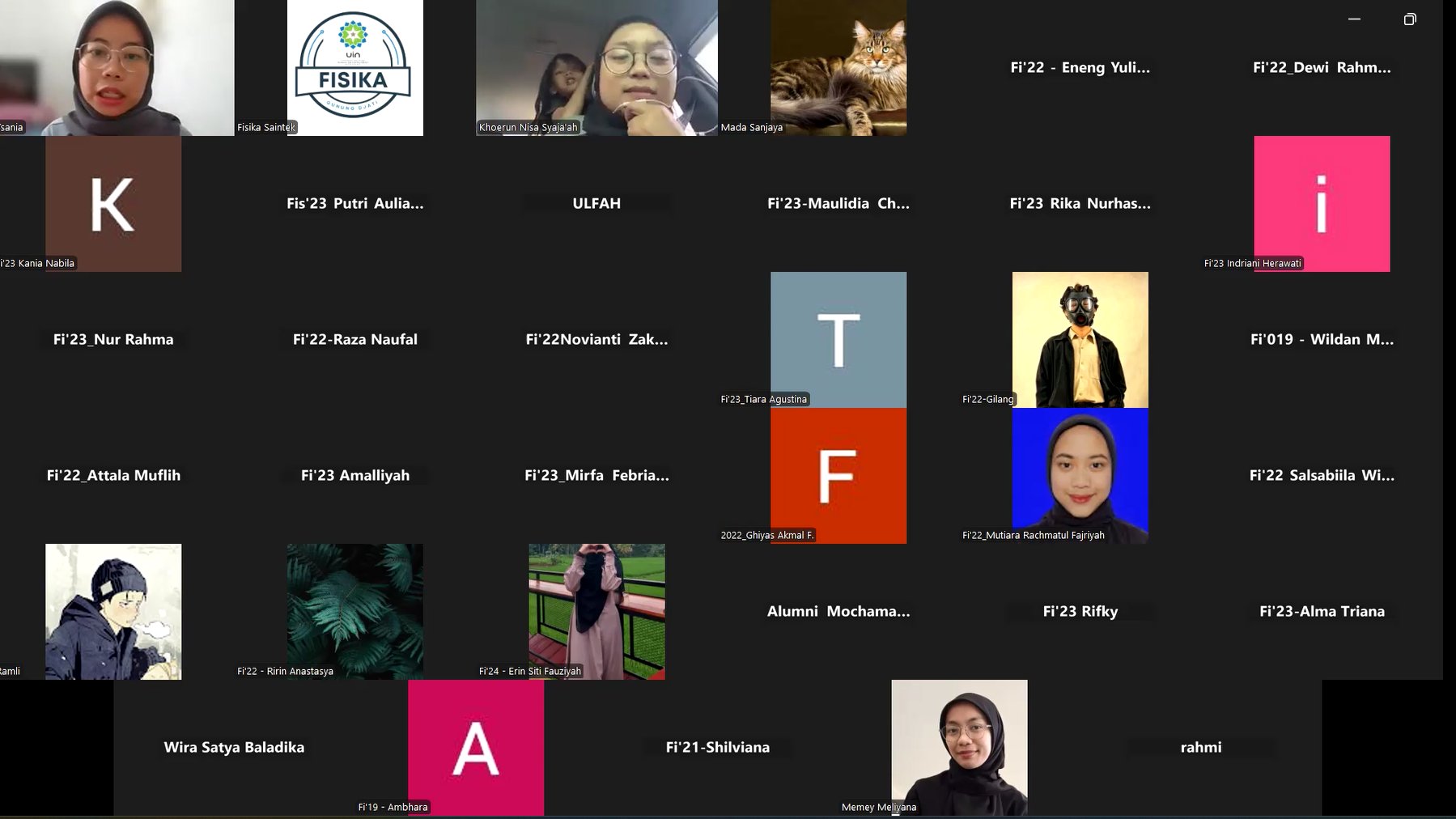Click the anime character profile picture tile
This screenshot has height=819, width=1456.
tap(113, 612)
